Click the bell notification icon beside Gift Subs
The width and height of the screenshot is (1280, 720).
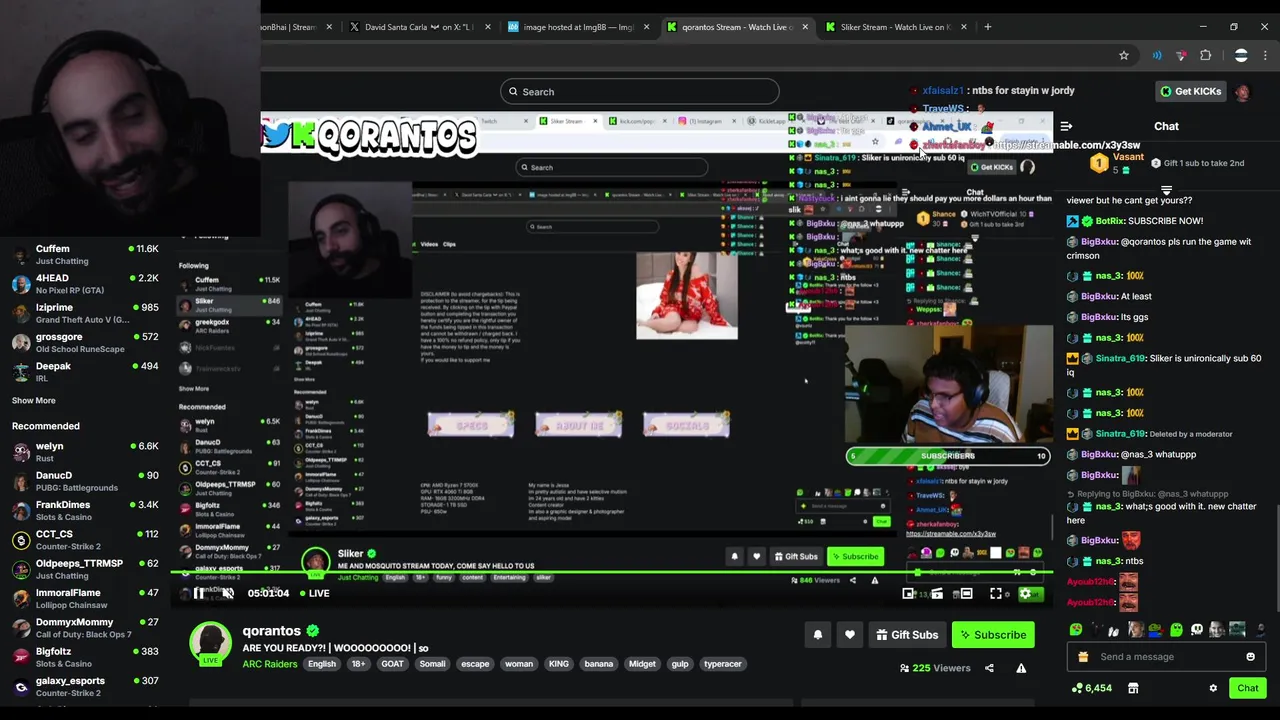click(818, 635)
